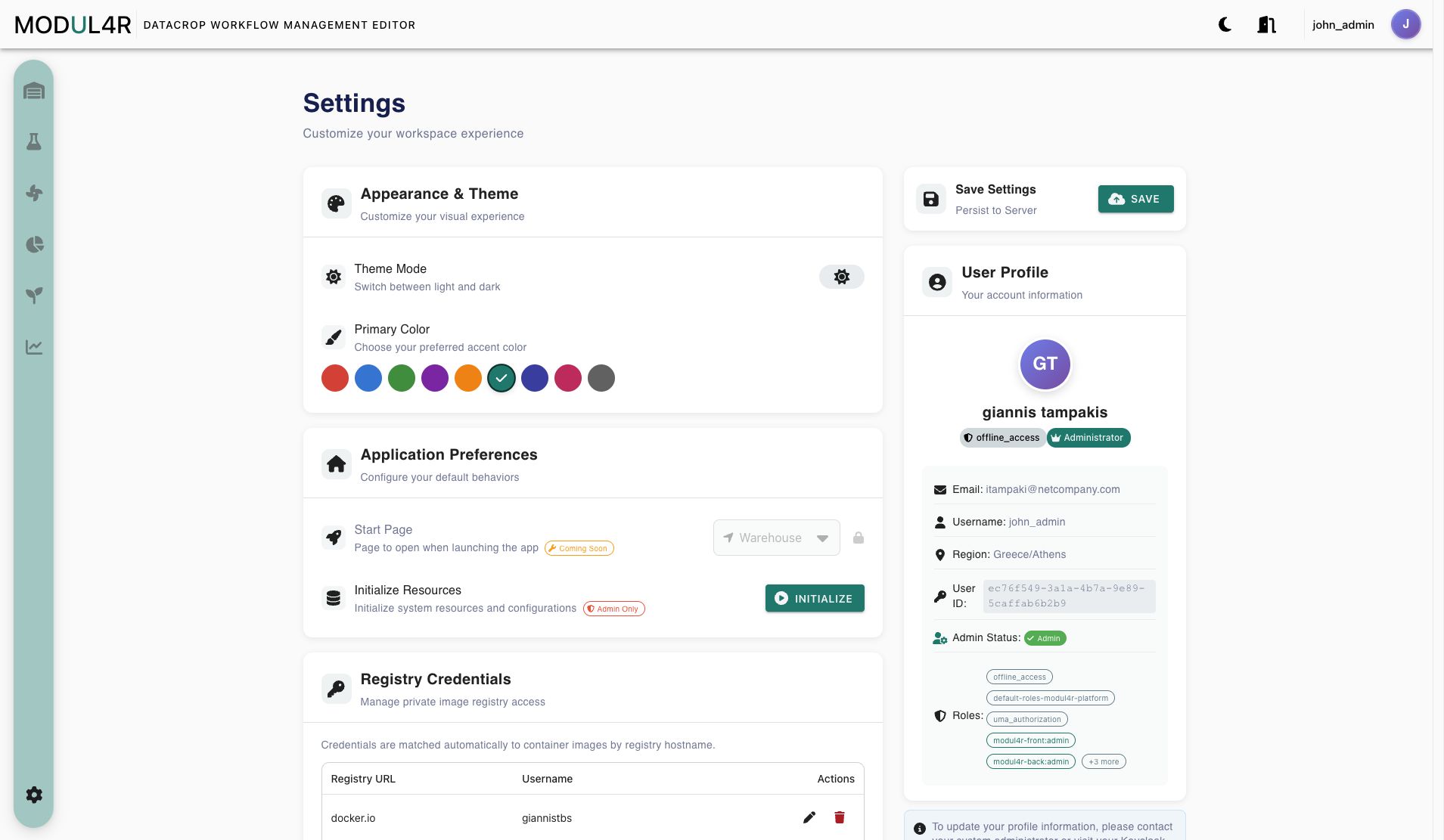Select the purple primary color swatch
Viewport: 1444px width, 840px height.
point(435,378)
